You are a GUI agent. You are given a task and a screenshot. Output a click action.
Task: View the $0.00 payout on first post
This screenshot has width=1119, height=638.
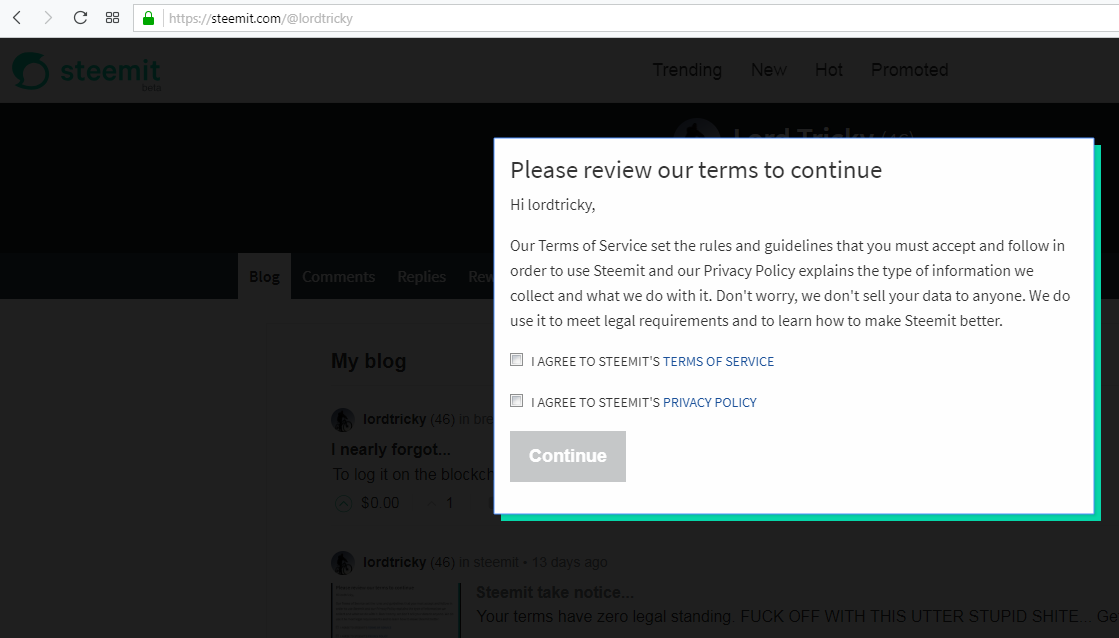380,503
